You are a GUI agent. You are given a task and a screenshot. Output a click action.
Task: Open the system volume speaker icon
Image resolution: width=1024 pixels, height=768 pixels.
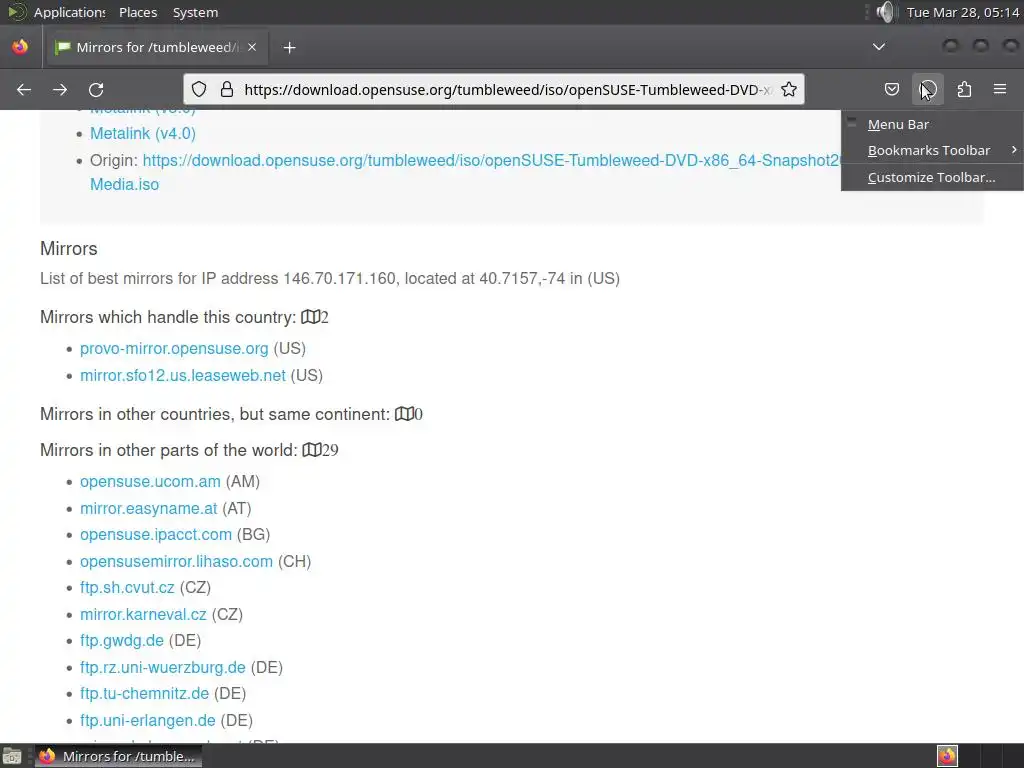886,12
